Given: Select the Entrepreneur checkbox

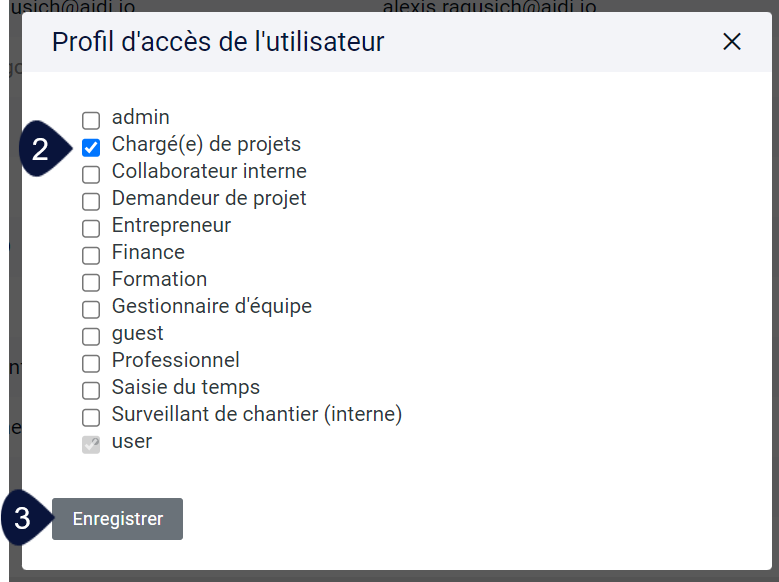Looking at the screenshot, I should 91,228.
